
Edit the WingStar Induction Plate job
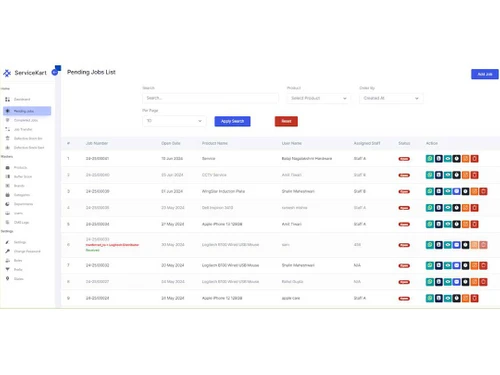point(474,191)
